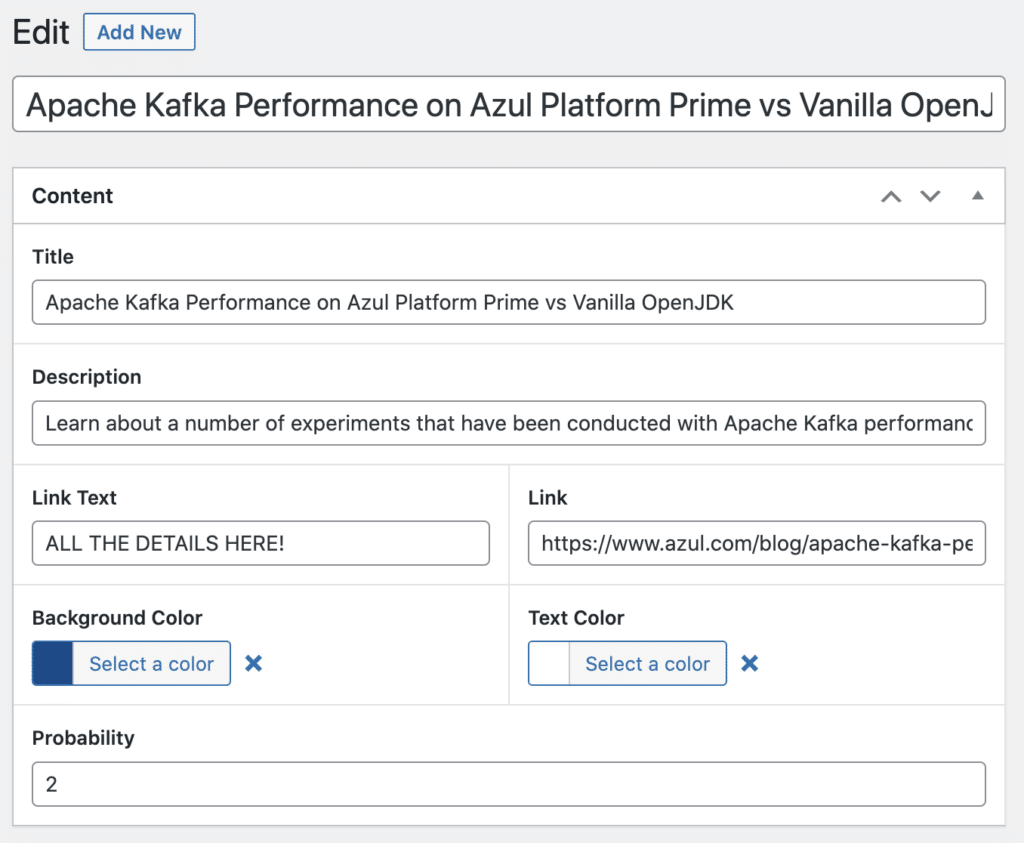Move Content panel down with chevron
This screenshot has height=843, width=1024.
[930, 196]
